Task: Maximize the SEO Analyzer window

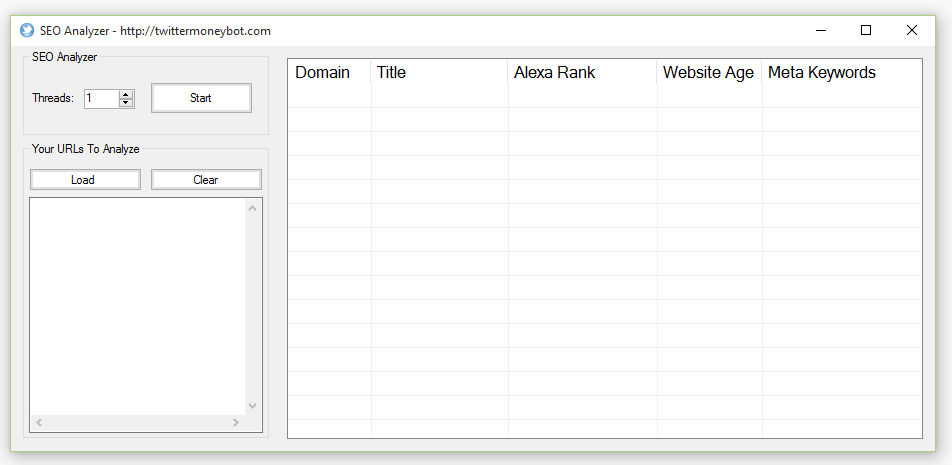Action: tap(866, 30)
